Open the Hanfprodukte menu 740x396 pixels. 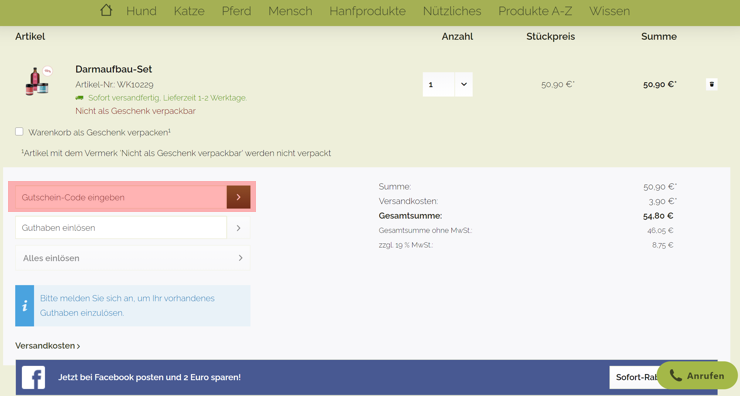point(368,11)
